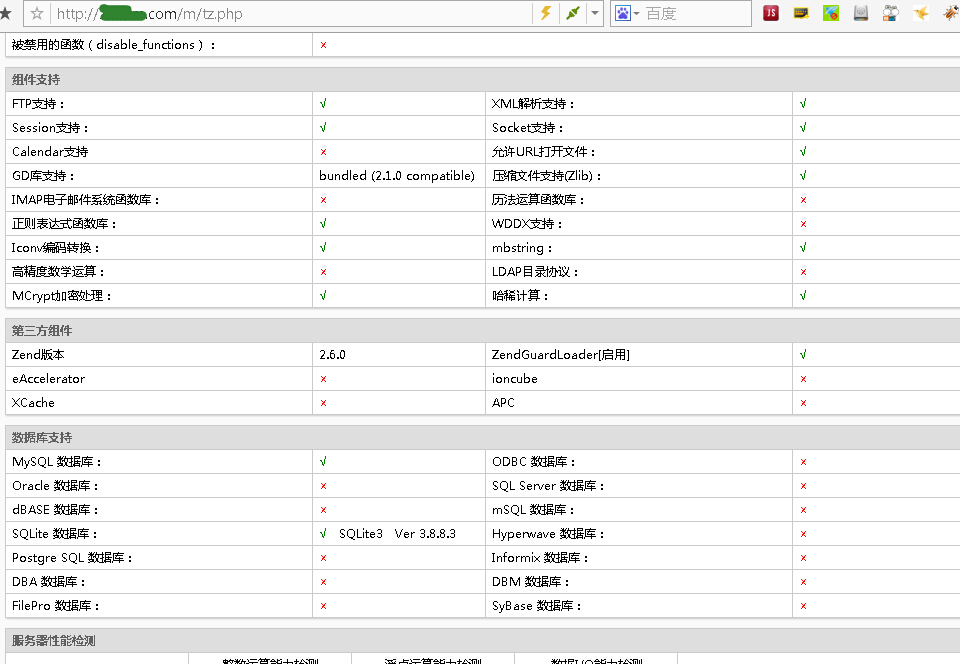
Task: Click the 第三方组件 section header
Action: click(42, 331)
